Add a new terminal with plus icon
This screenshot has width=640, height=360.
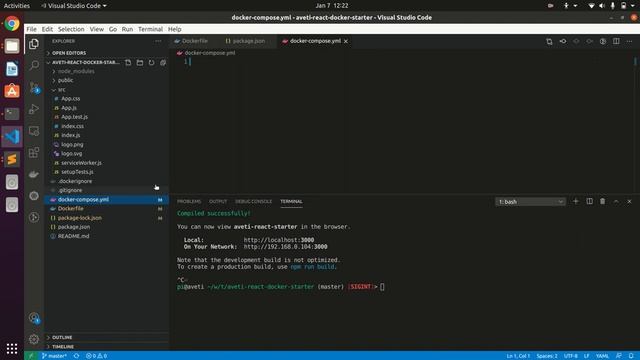tap(576, 201)
